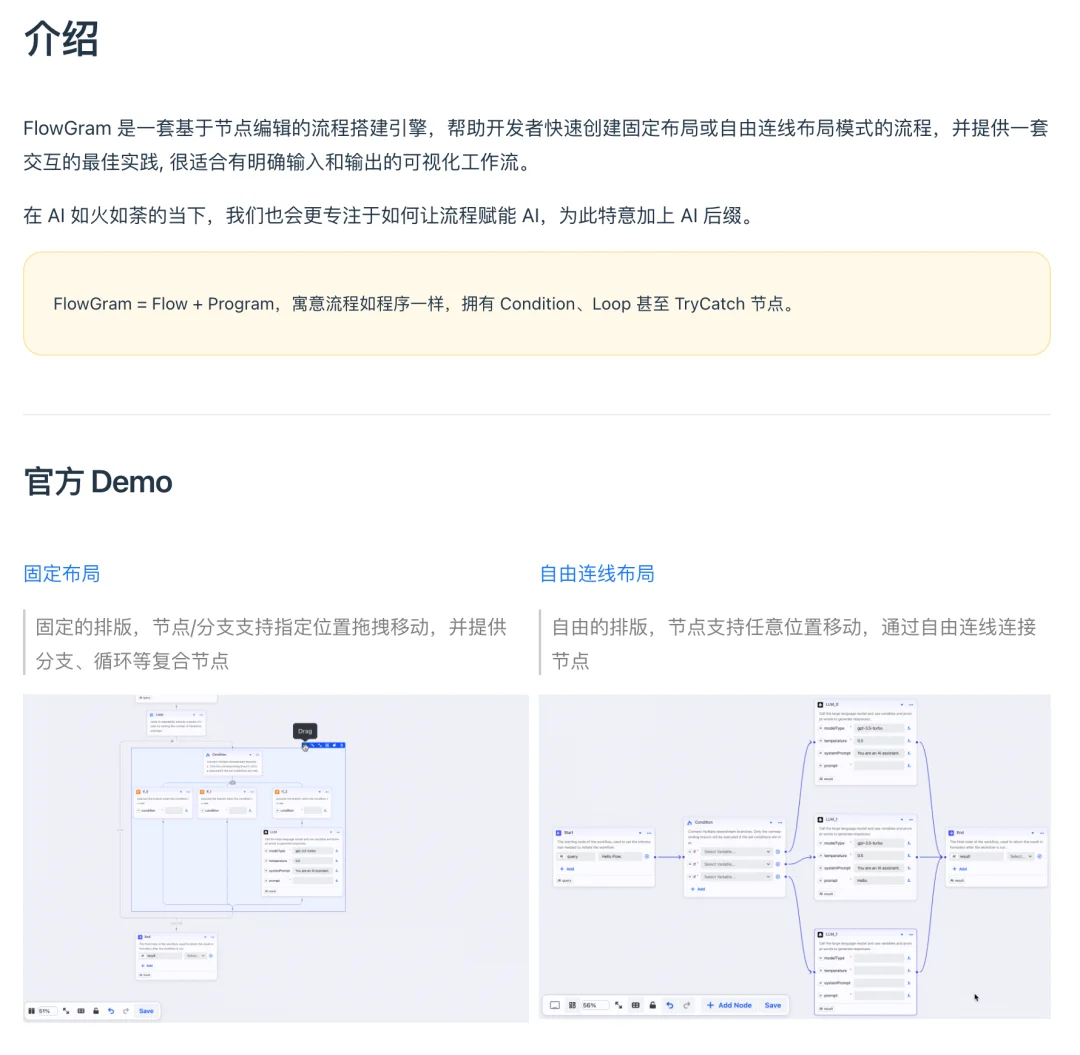Click the 56% zoom field
1080x1055 pixels.
click(594, 1005)
